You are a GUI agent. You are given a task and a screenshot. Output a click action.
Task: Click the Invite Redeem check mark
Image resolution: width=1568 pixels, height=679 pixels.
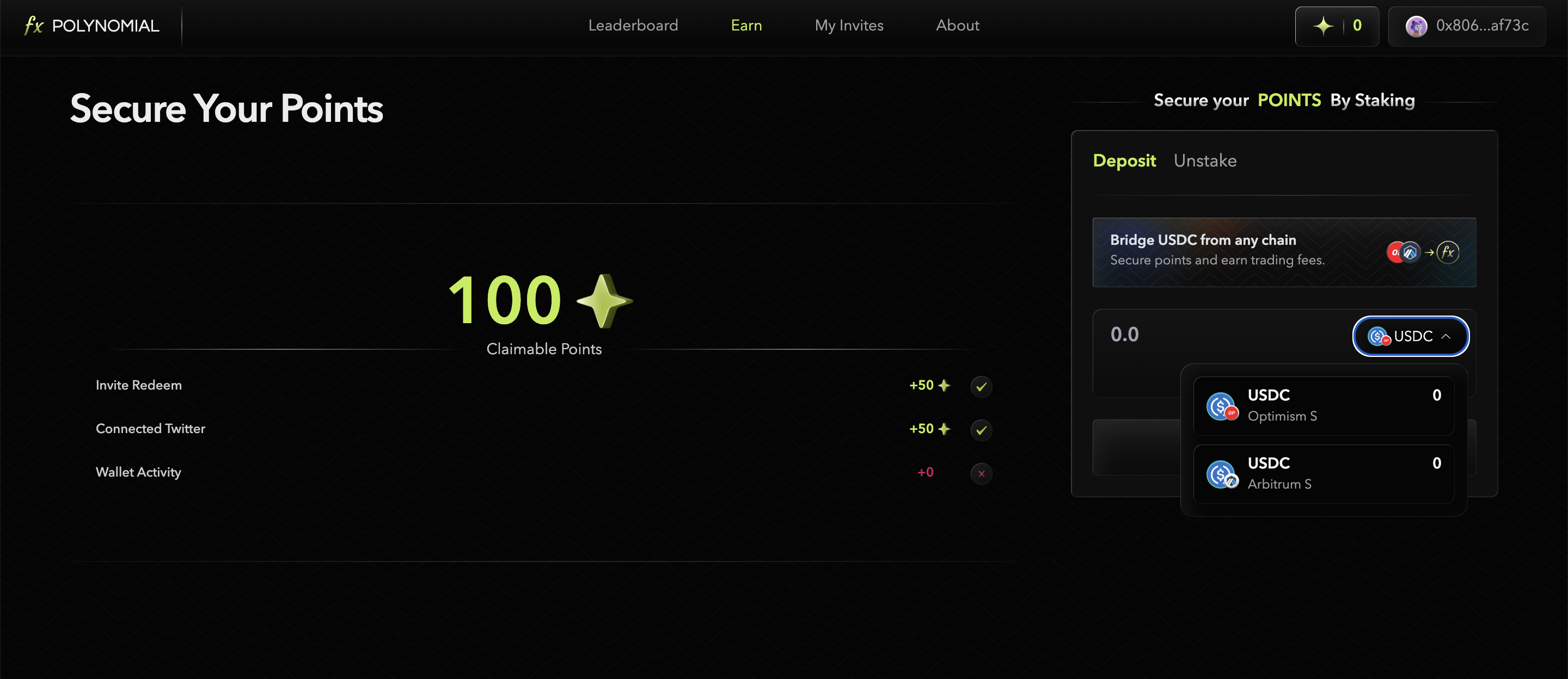(x=981, y=387)
